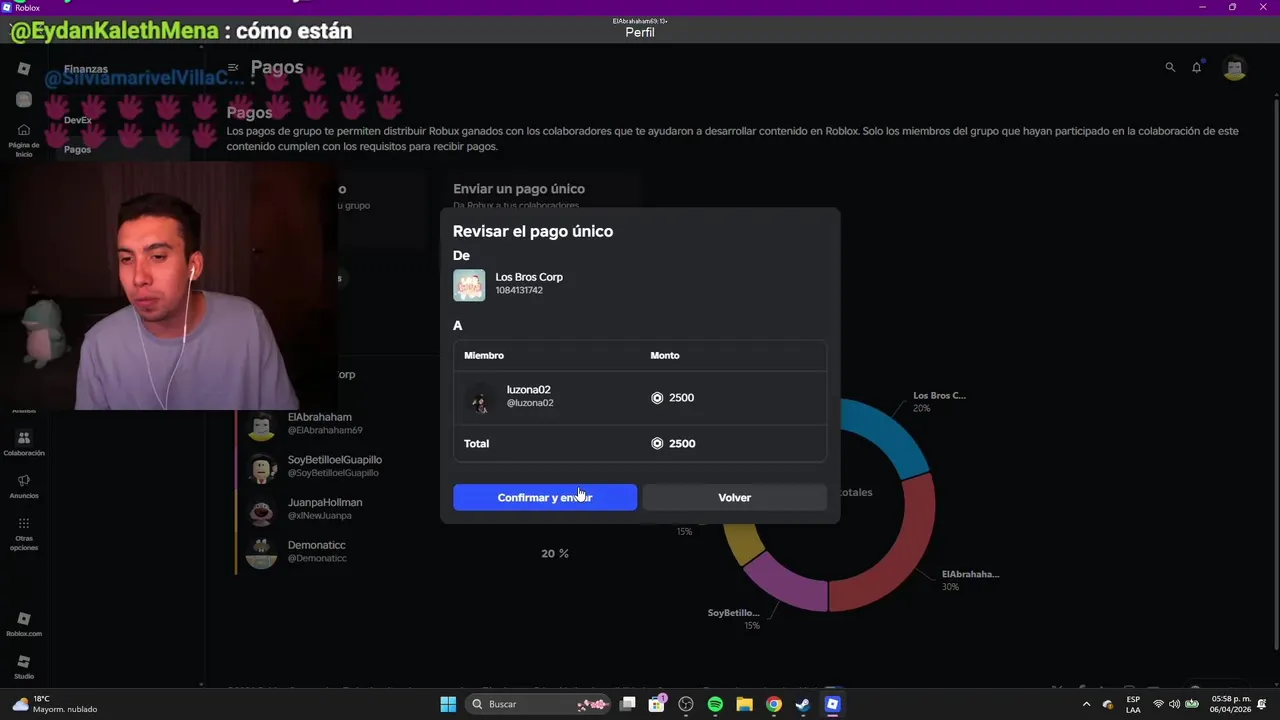Click the Volver button
This screenshot has width=1280, height=720.
coord(734,497)
